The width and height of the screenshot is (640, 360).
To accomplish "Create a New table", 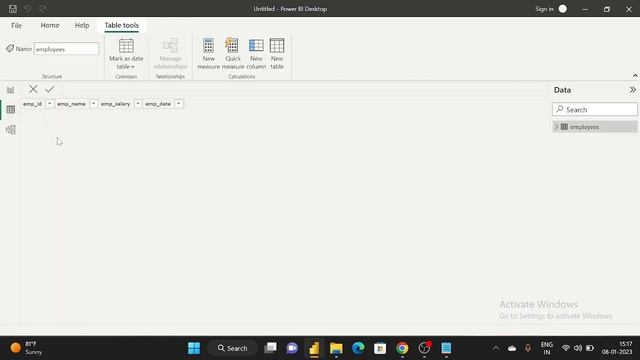I will (277, 54).
